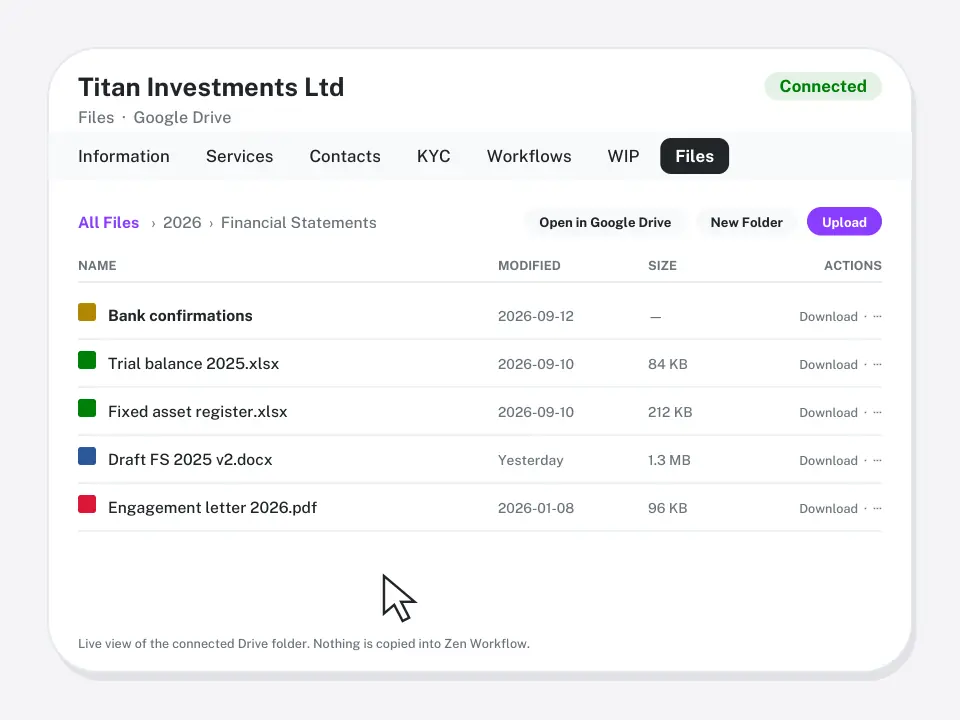
Task: Select the KYC tab
Action: [433, 156]
